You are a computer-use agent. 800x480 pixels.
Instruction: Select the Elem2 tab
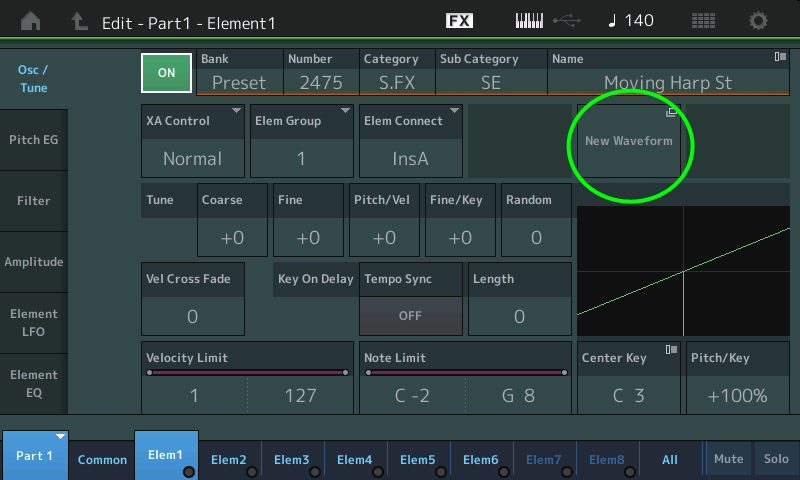(x=229, y=460)
